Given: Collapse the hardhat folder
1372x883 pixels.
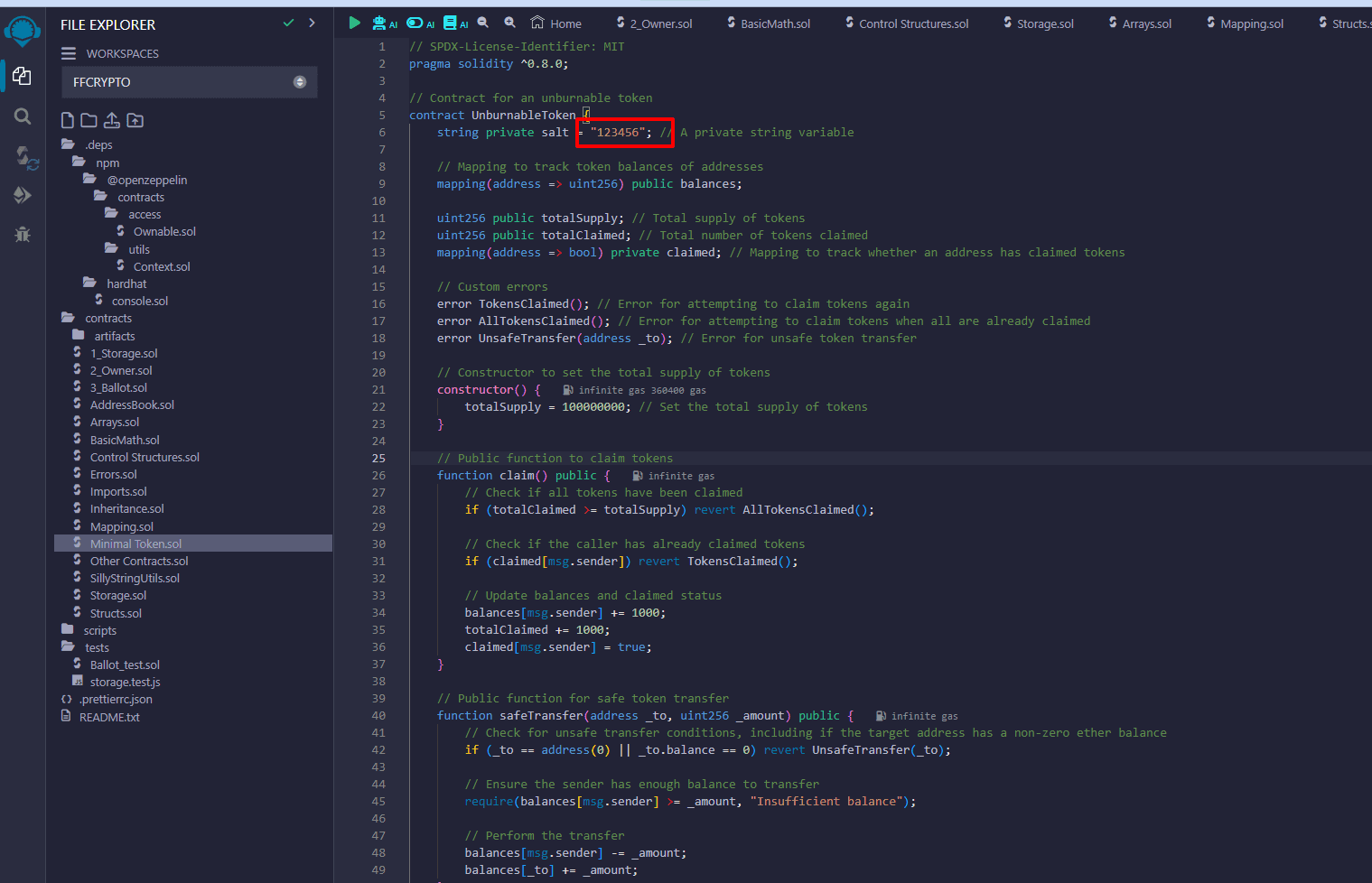Looking at the screenshot, I should click(x=116, y=283).
